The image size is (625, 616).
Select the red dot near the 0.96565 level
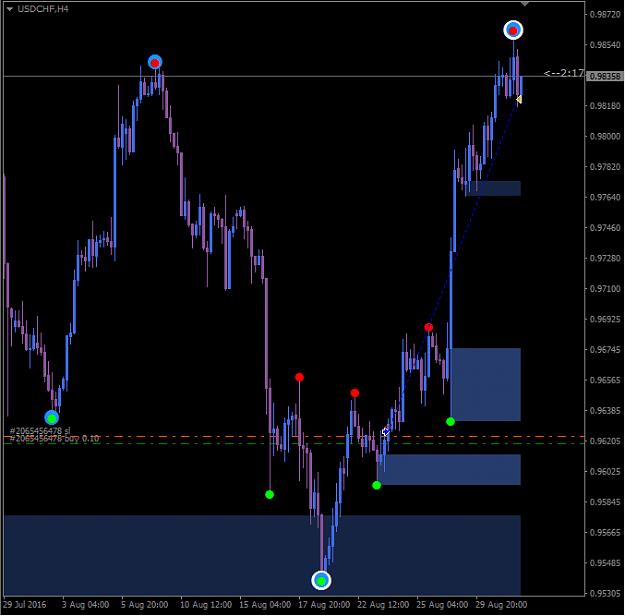(299, 377)
